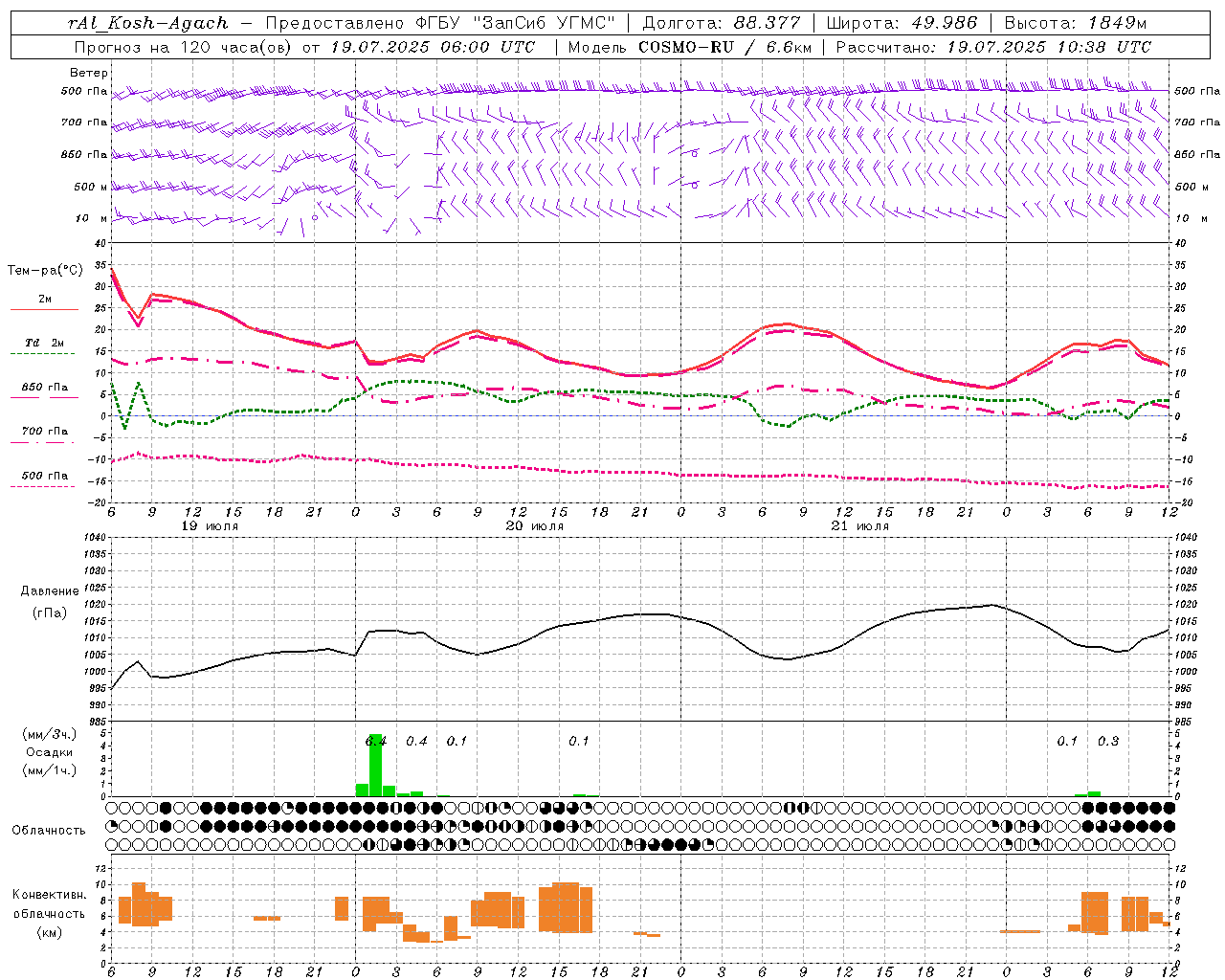
Task: Click the 20 июля date label
Action: 535,525
